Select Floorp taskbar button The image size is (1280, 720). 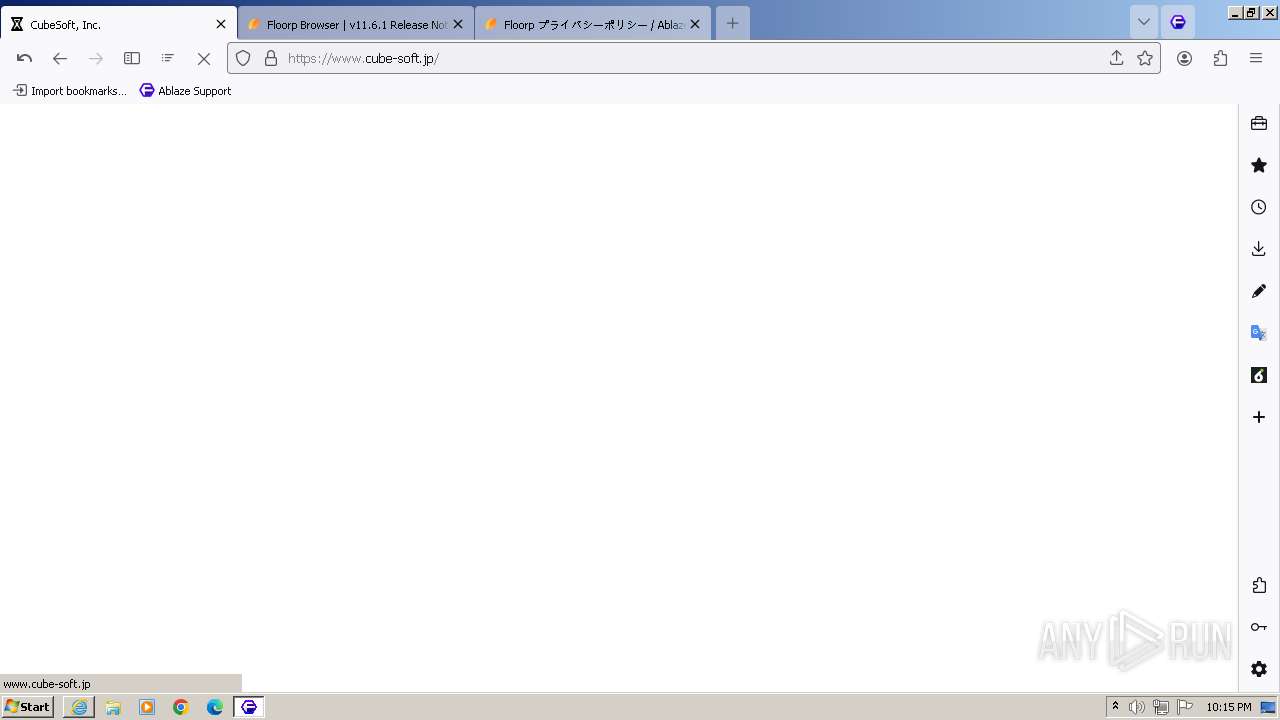click(249, 707)
